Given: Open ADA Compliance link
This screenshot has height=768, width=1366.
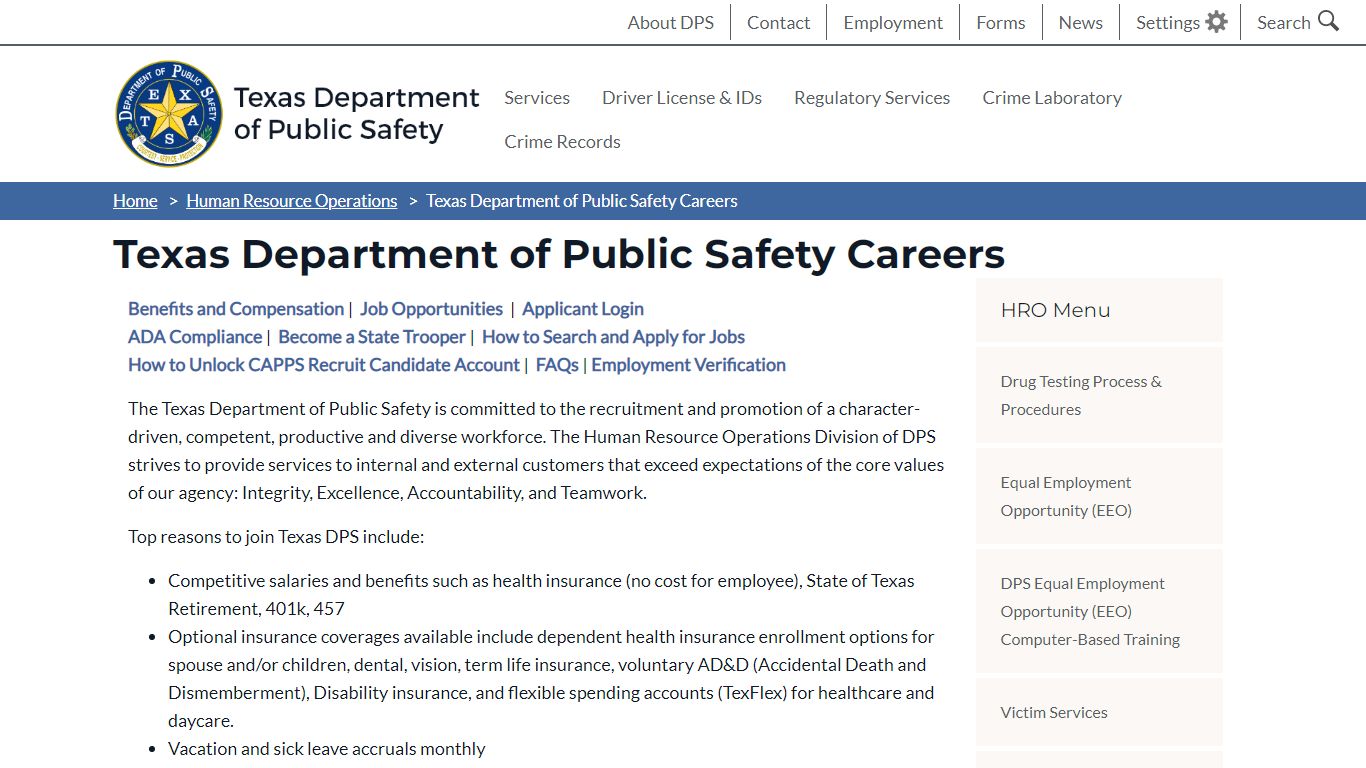Looking at the screenshot, I should [x=195, y=337].
